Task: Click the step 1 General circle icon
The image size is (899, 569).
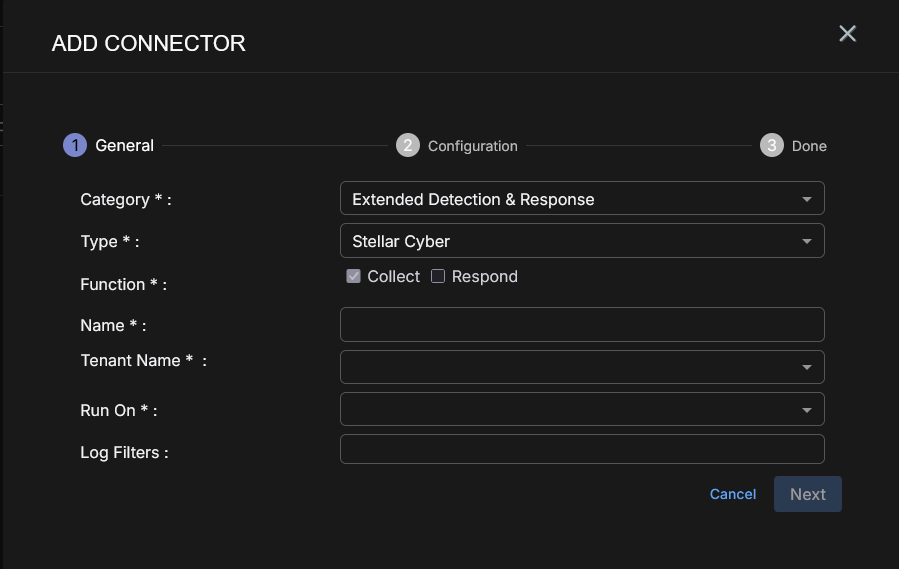Action: click(75, 145)
